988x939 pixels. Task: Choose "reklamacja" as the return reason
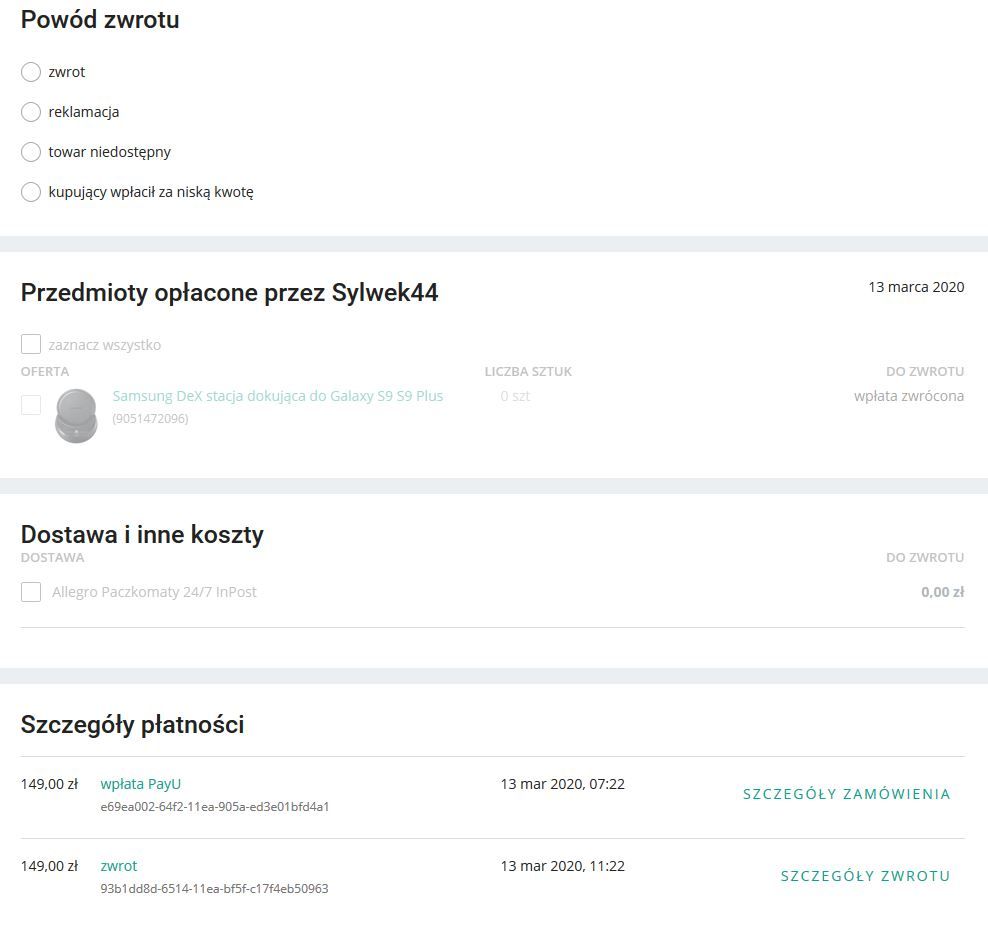(31, 112)
